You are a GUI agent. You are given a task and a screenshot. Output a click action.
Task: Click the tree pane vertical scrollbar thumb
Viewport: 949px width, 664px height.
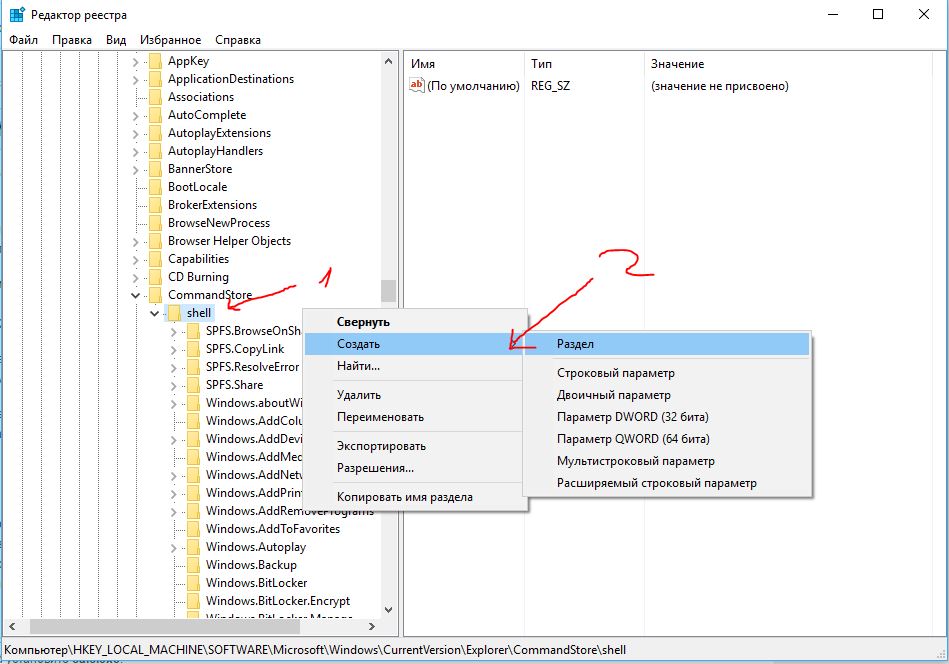pyautogui.click(x=388, y=290)
